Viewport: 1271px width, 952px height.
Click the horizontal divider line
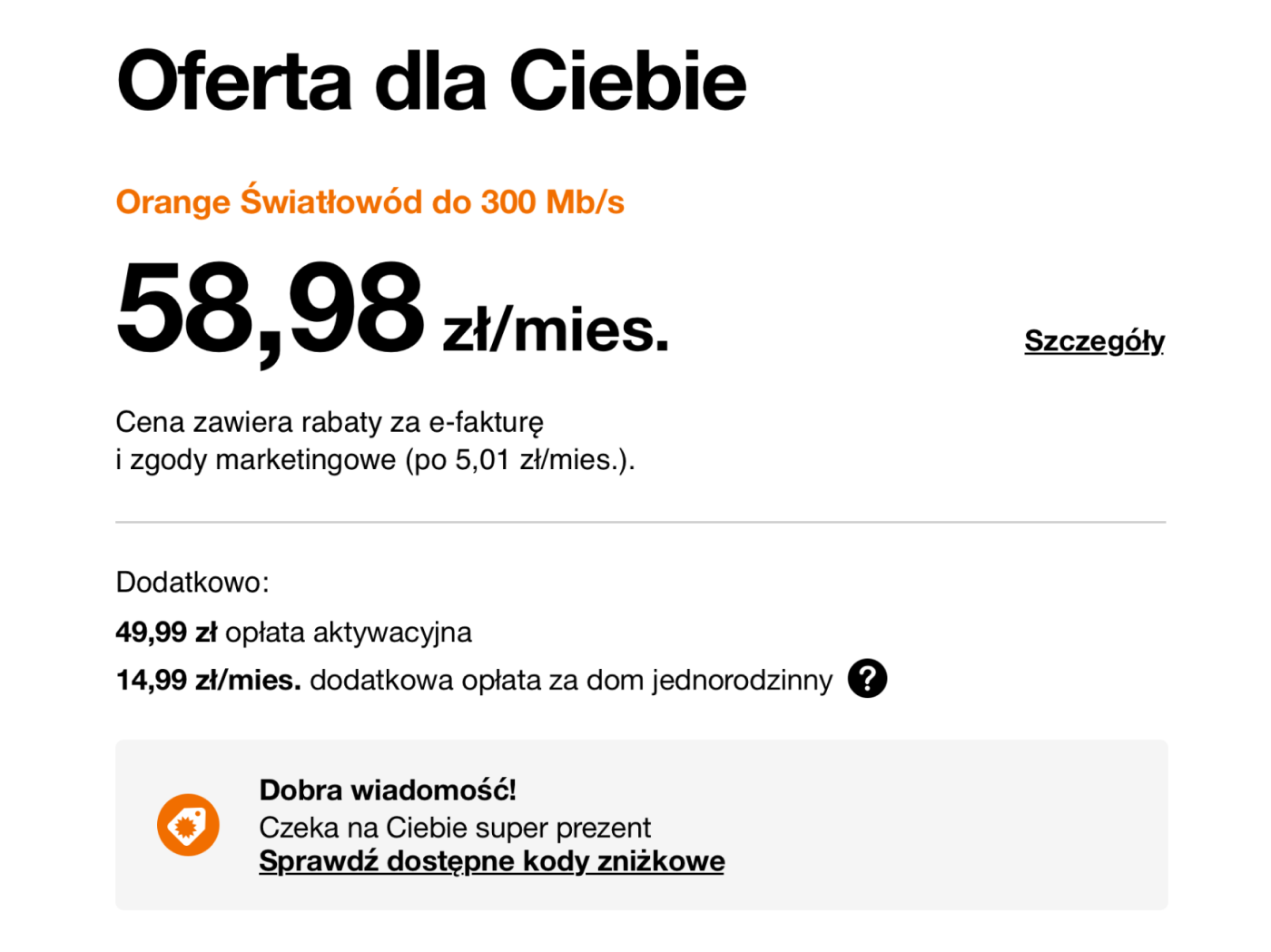pos(641,523)
